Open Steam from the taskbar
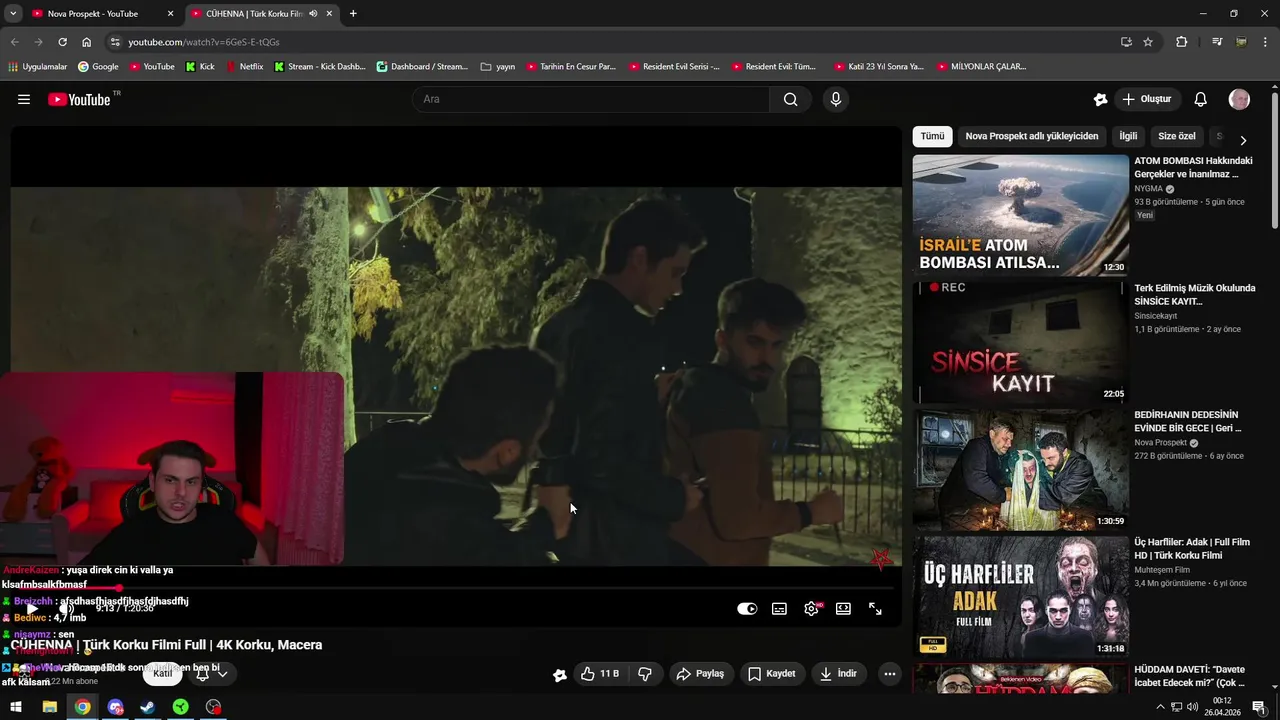The height and width of the screenshot is (720, 1280). coord(148,707)
